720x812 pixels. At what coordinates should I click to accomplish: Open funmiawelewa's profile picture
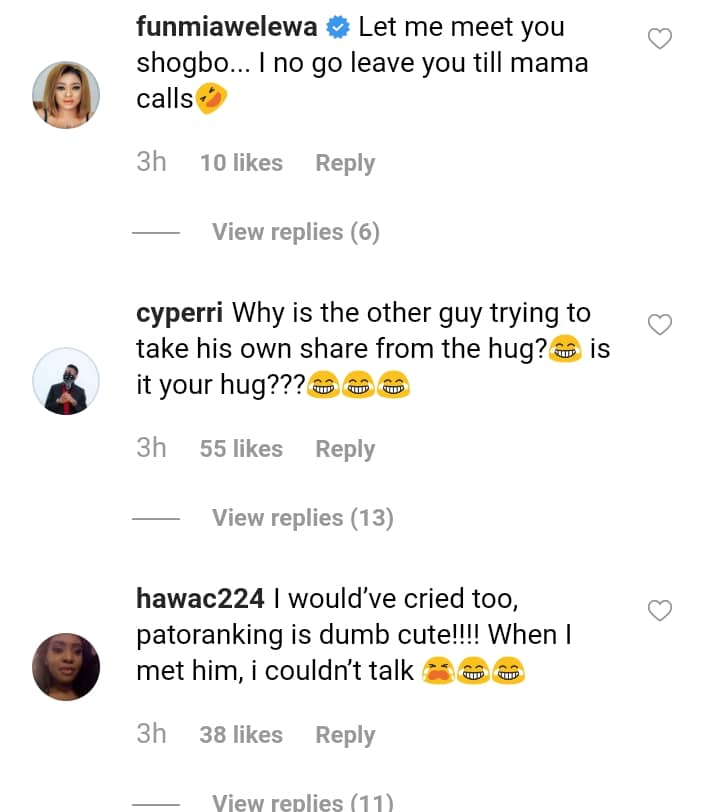[x=66, y=95]
